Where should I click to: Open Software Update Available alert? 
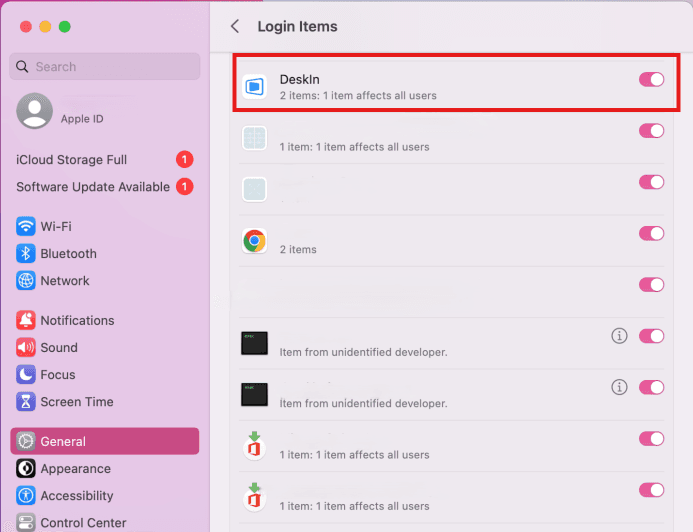(105, 187)
